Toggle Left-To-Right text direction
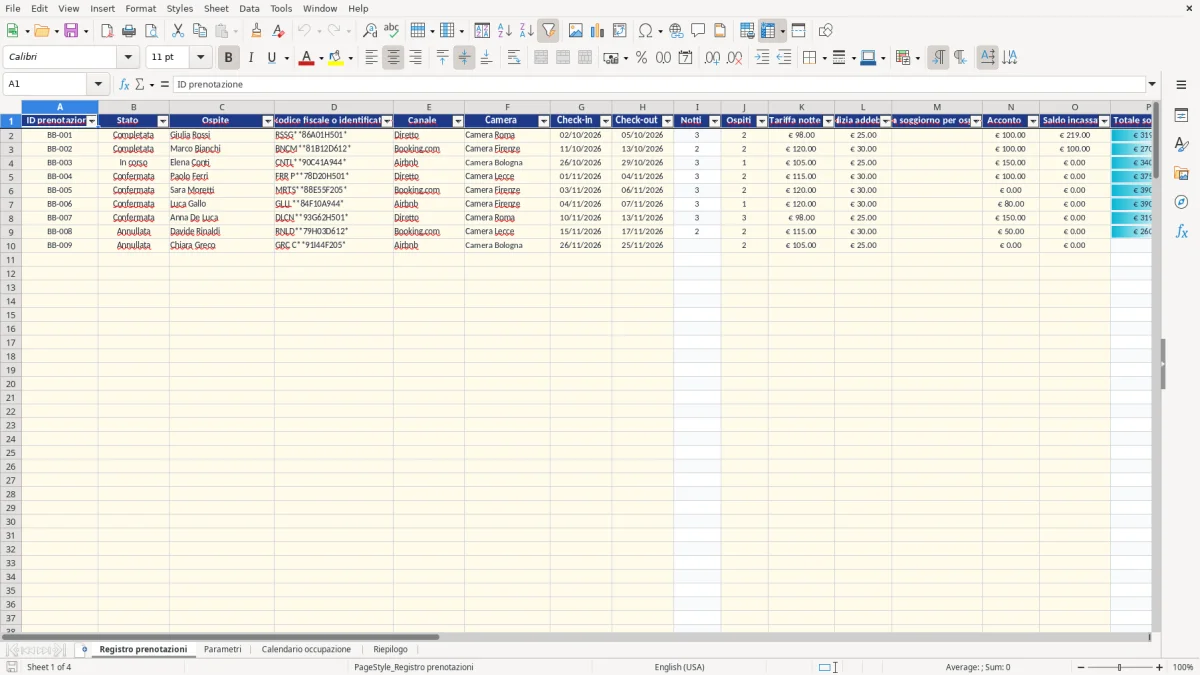The width and height of the screenshot is (1200, 675). click(938, 58)
